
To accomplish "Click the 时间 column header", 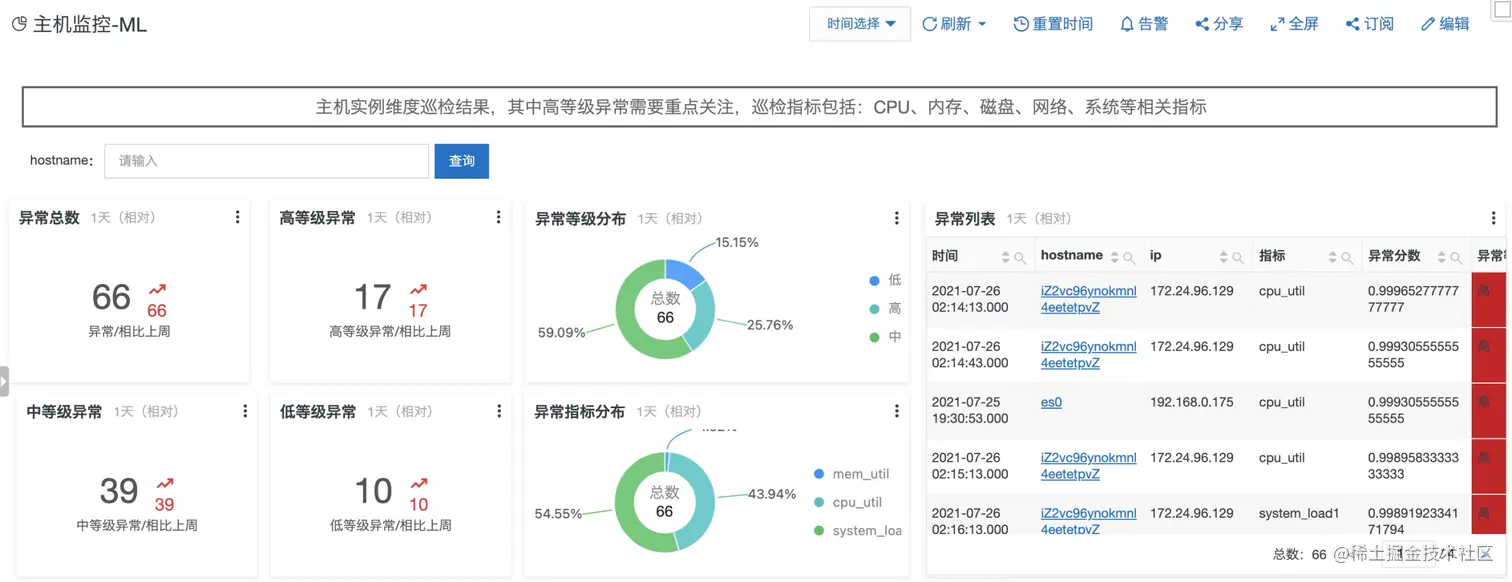I will point(944,256).
